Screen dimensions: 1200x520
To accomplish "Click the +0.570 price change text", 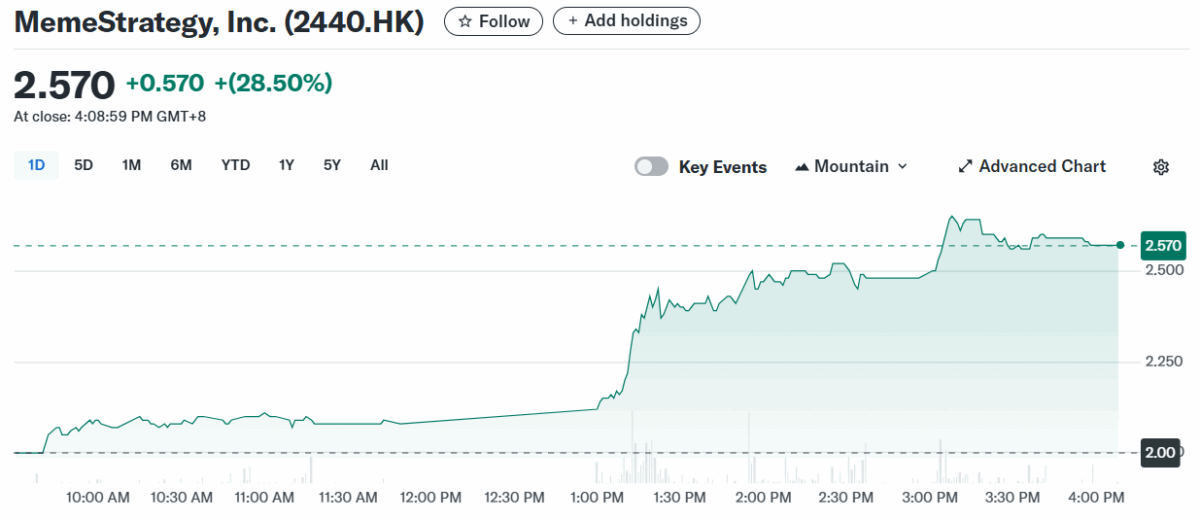I will pyautogui.click(x=165, y=84).
